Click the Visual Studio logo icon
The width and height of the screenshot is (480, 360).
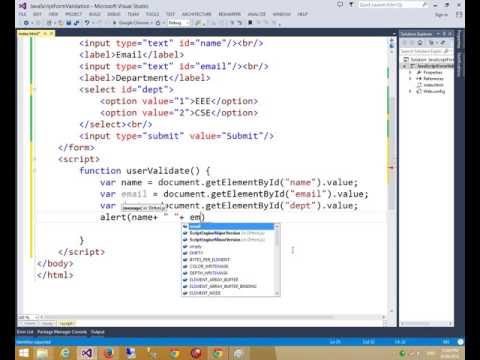click(23, 5)
